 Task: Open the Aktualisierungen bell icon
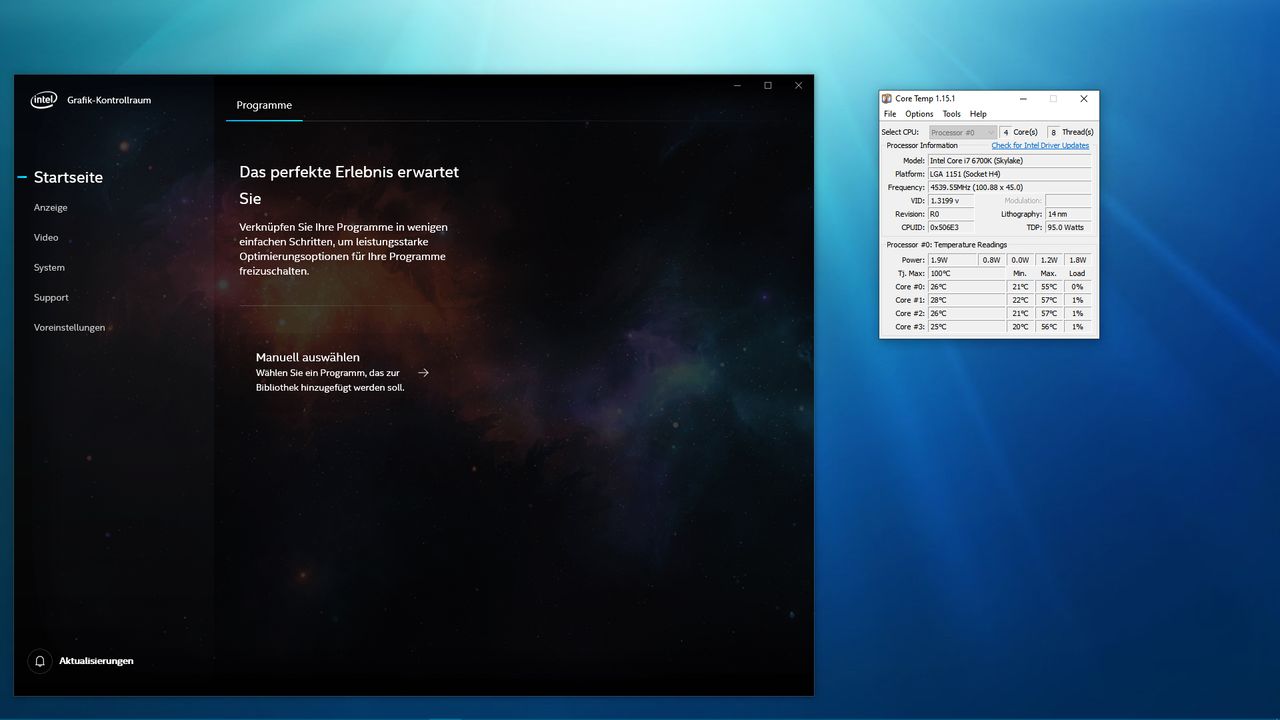pos(40,661)
